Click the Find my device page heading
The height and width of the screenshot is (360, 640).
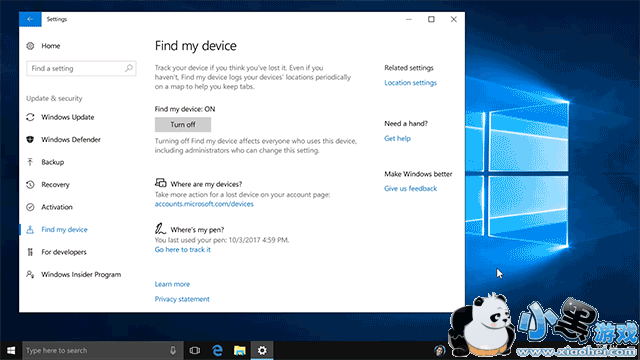[196, 46]
